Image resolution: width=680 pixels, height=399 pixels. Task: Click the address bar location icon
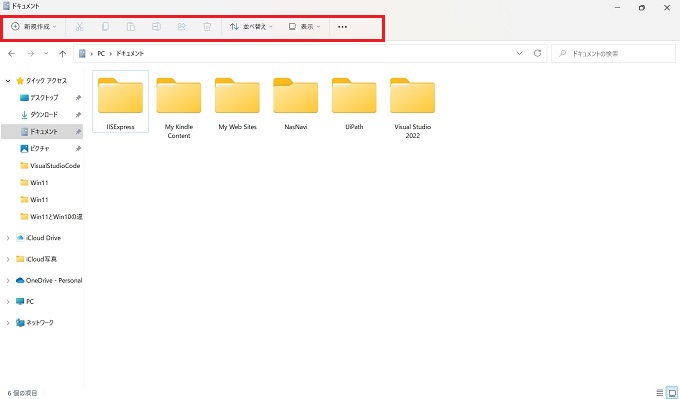tap(82, 53)
